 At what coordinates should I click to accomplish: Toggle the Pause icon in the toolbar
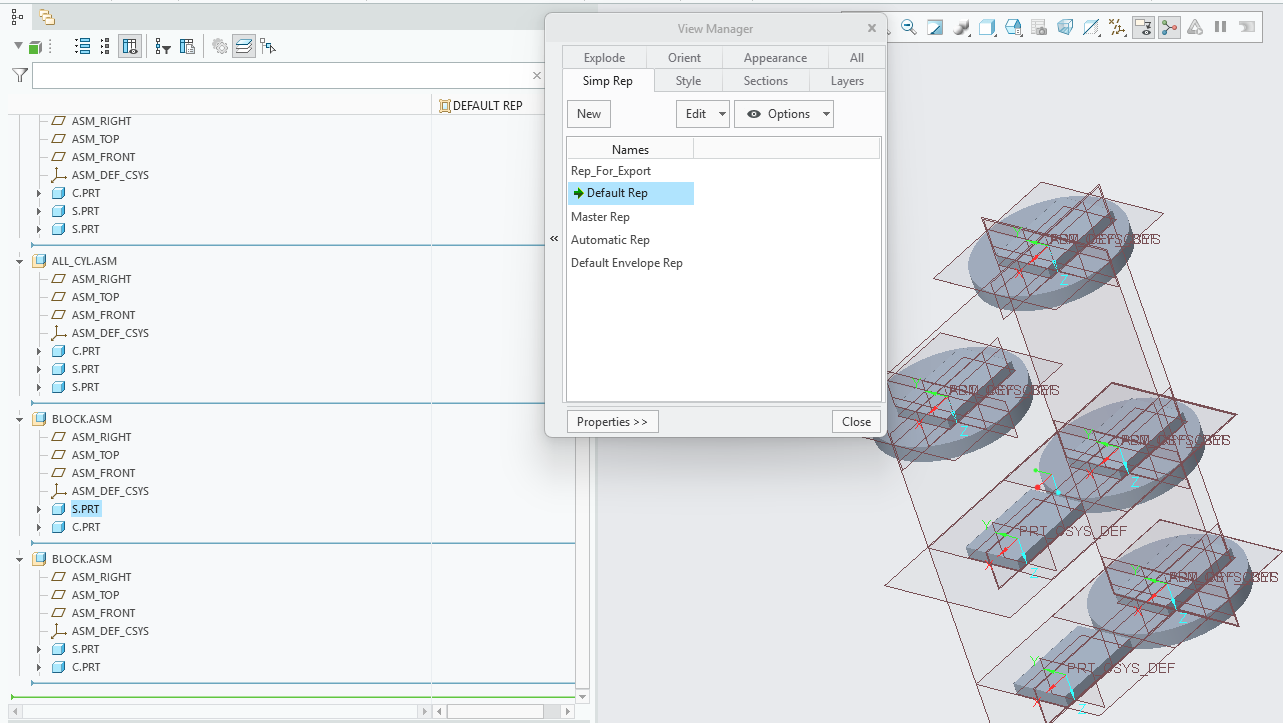[x=1221, y=27]
